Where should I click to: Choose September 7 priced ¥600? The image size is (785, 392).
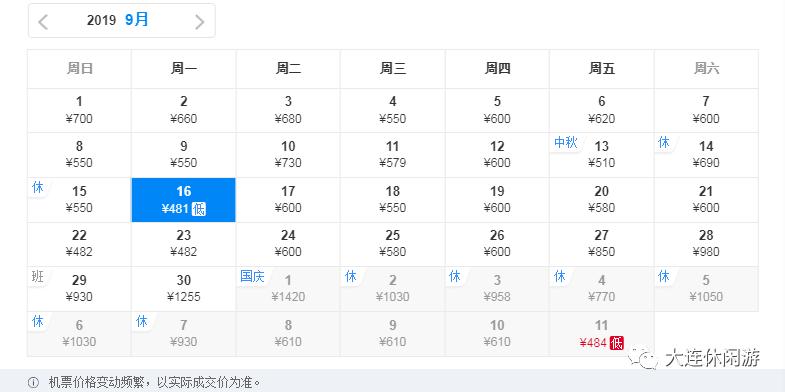click(706, 111)
